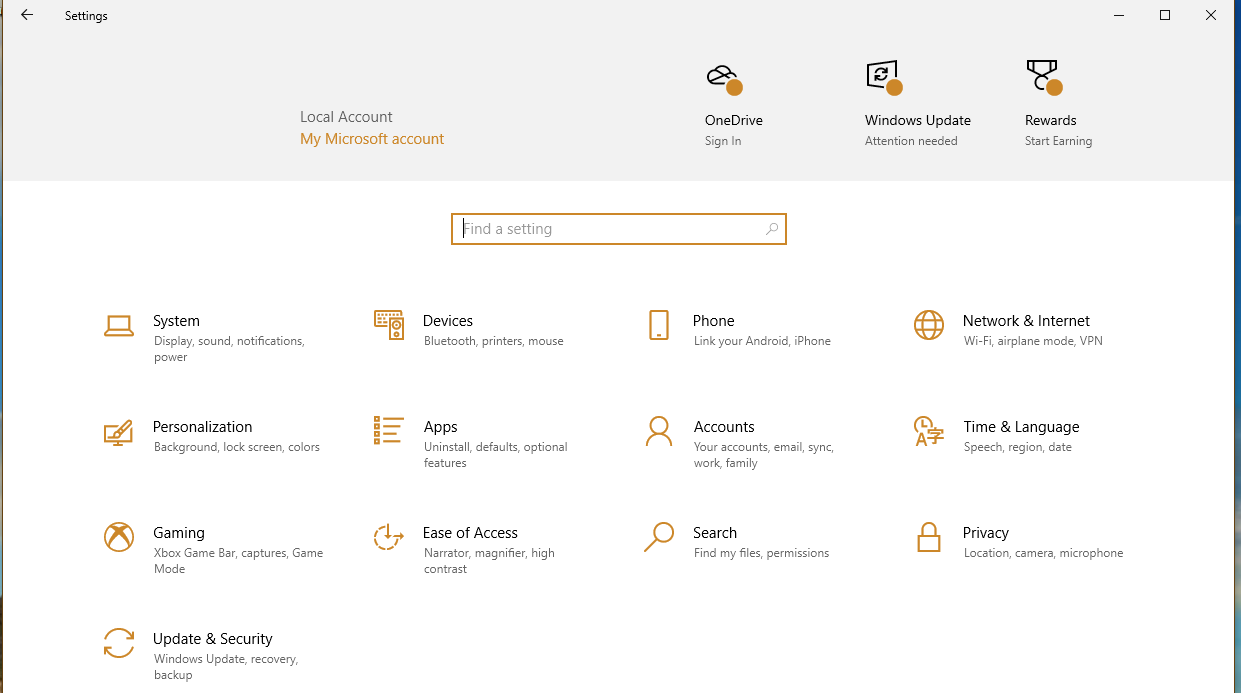Open the Devices keyboard-speaker icon
The height and width of the screenshot is (693, 1241).
[x=388, y=325]
